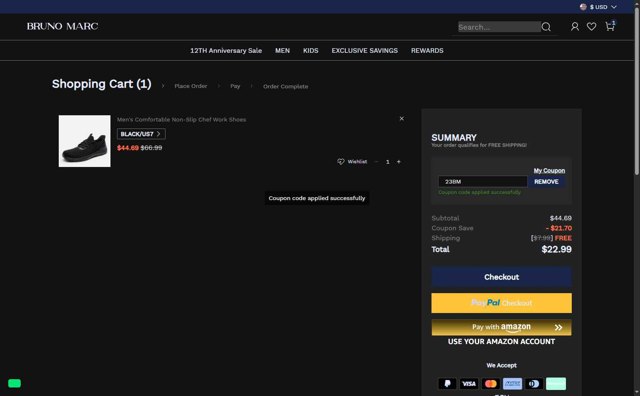Click the Mastercard icon
The height and width of the screenshot is (396, 640).
pos(491,383)
